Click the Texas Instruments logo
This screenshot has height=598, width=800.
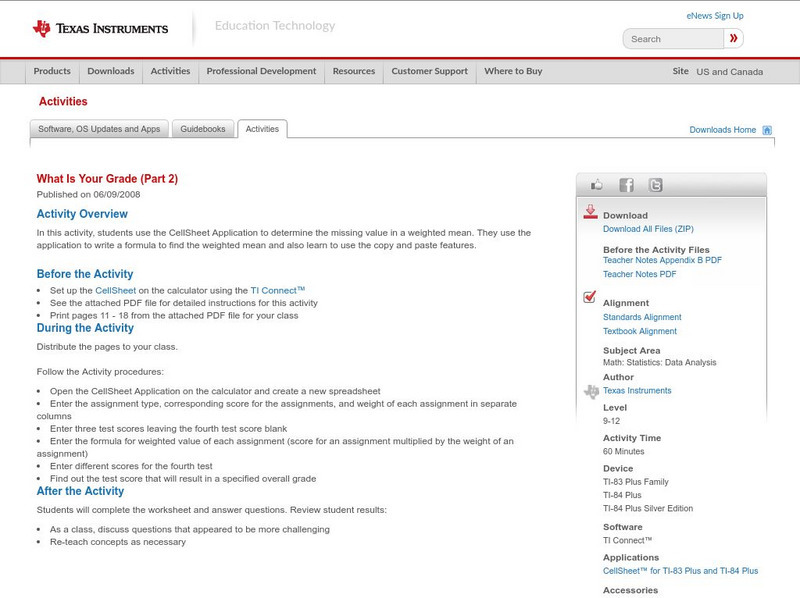point(100,27)
